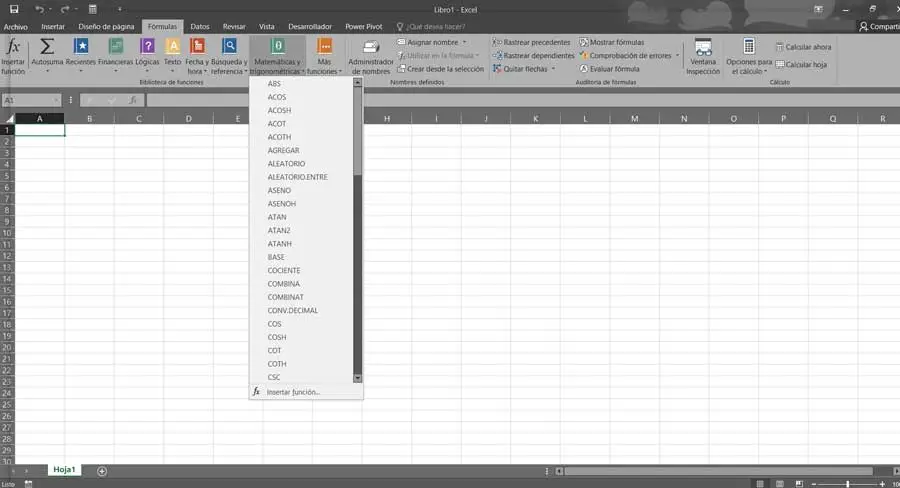Click the Redo arrow icon
The image size is (900, 488).
click(x=65, y=9)
